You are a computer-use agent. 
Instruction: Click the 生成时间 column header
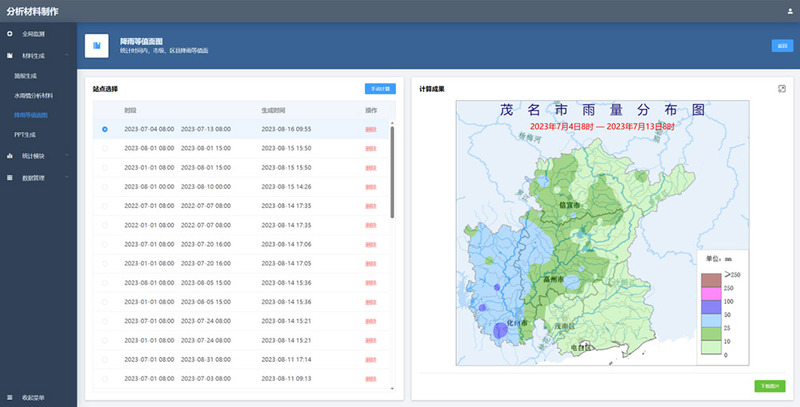pos(273,110)
